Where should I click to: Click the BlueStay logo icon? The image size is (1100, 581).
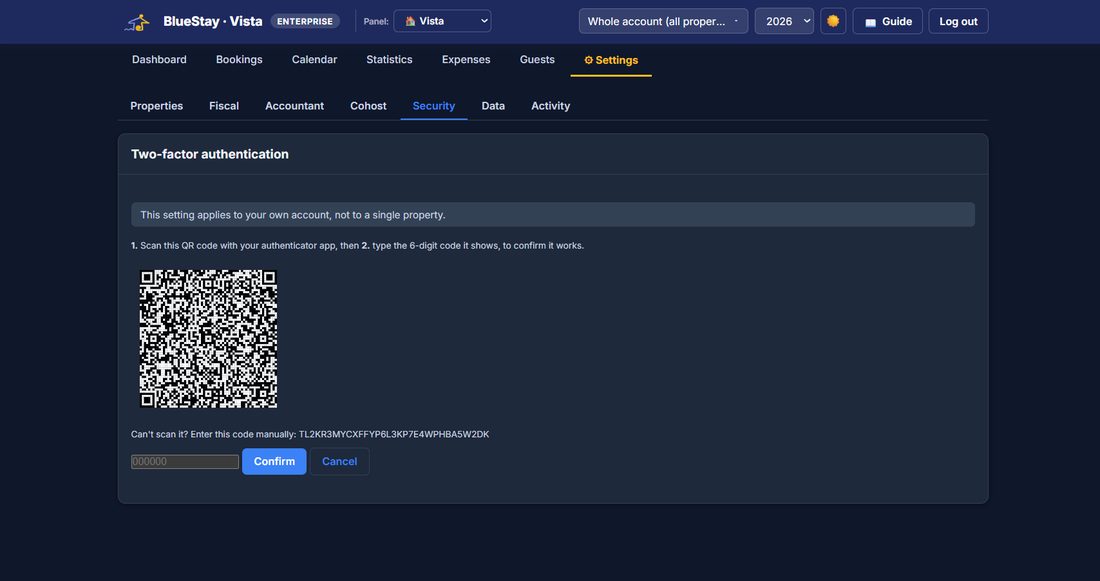pos(138,22)
